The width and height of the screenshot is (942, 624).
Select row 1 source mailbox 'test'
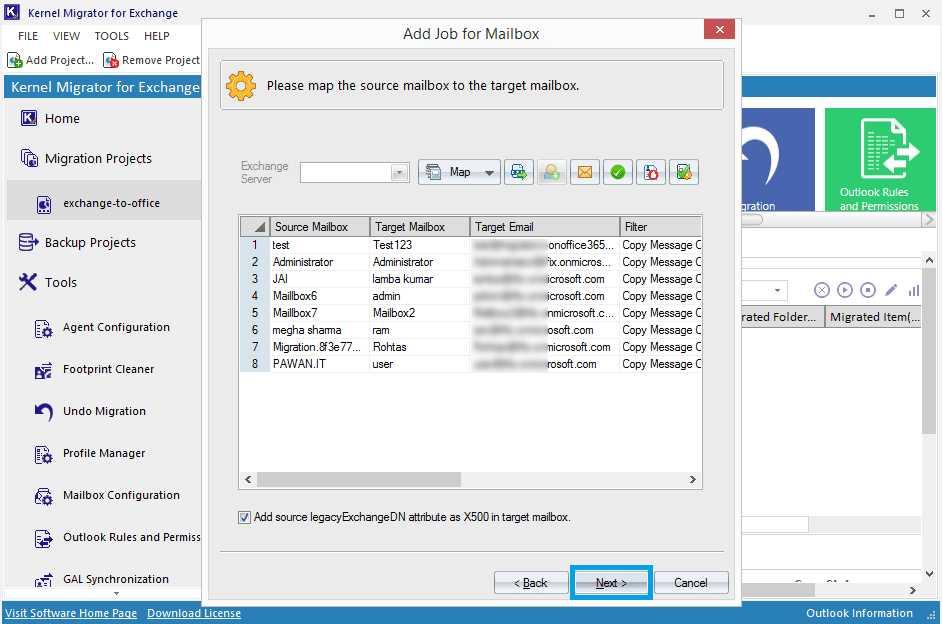pos(320,245)
